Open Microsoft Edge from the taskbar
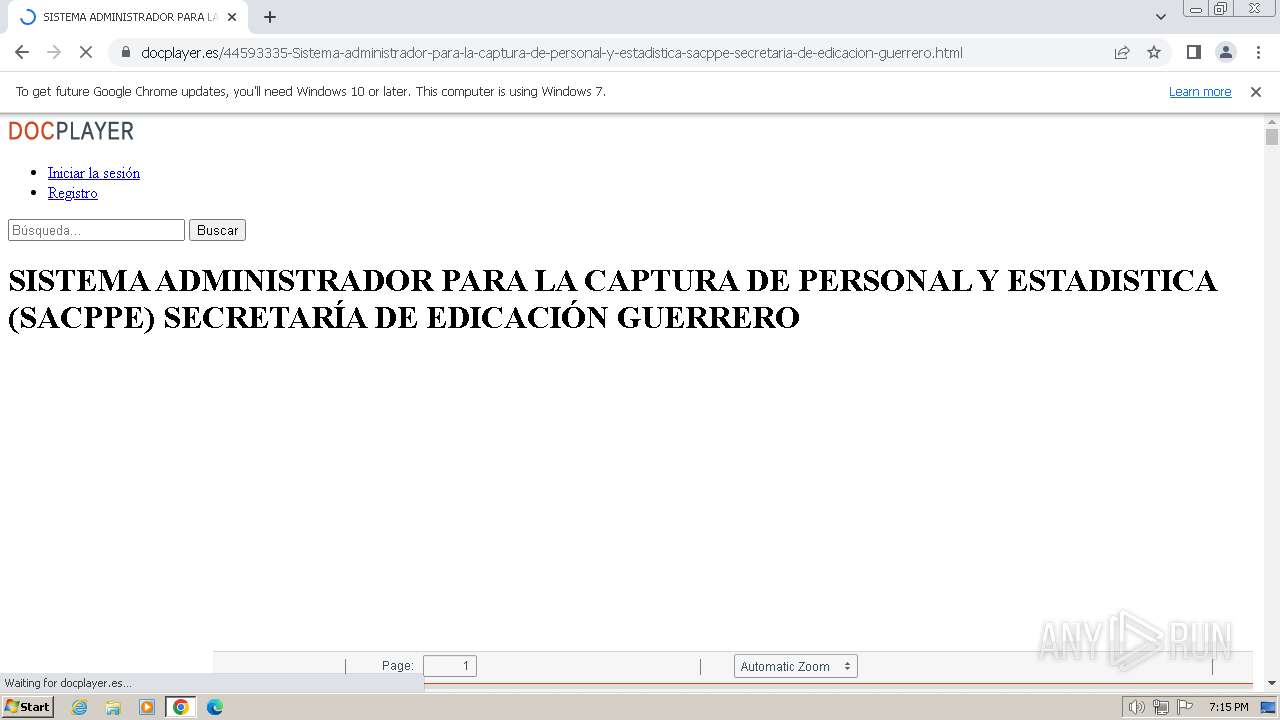This screenshot has height=720, width=1280. 215,707
